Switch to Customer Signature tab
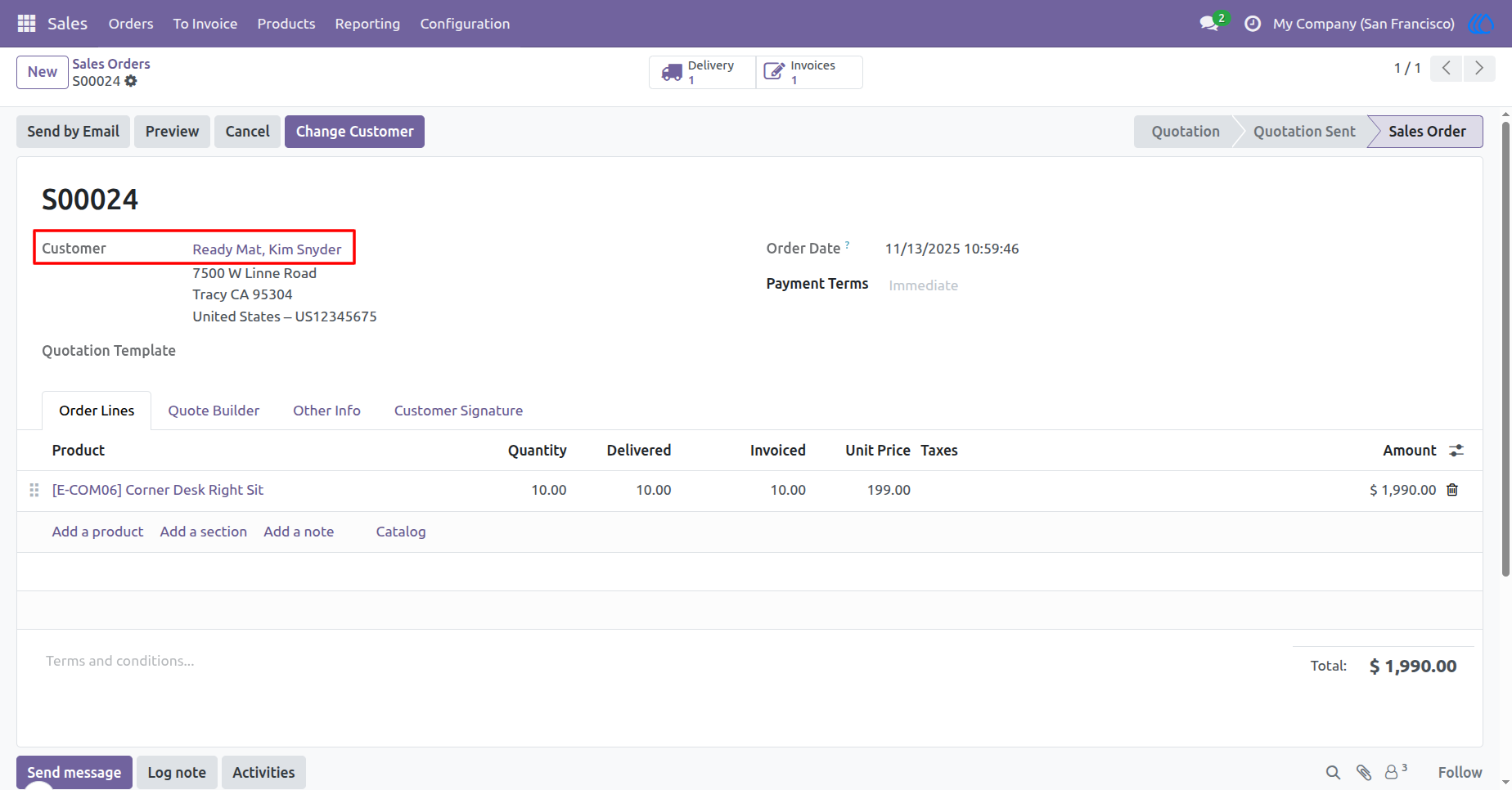Viewport: 1512px width, 790px height. pyautogui.click(x=458, y=411)
